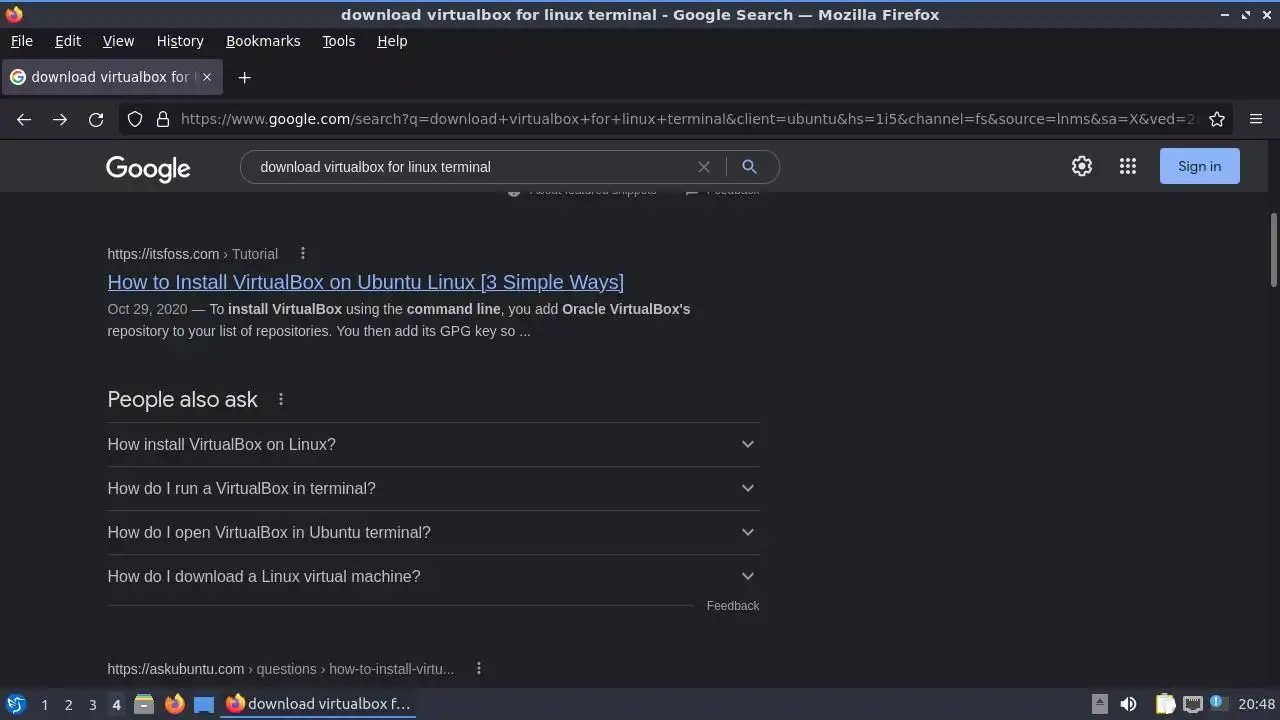This screenshot has height=720, width=1280.
Task: View site security padlock information
Action: point(163,119)
